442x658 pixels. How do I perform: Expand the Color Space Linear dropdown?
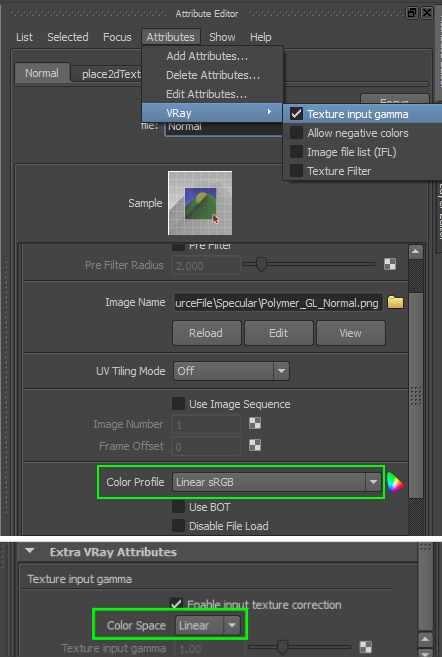tap(208, 625)
